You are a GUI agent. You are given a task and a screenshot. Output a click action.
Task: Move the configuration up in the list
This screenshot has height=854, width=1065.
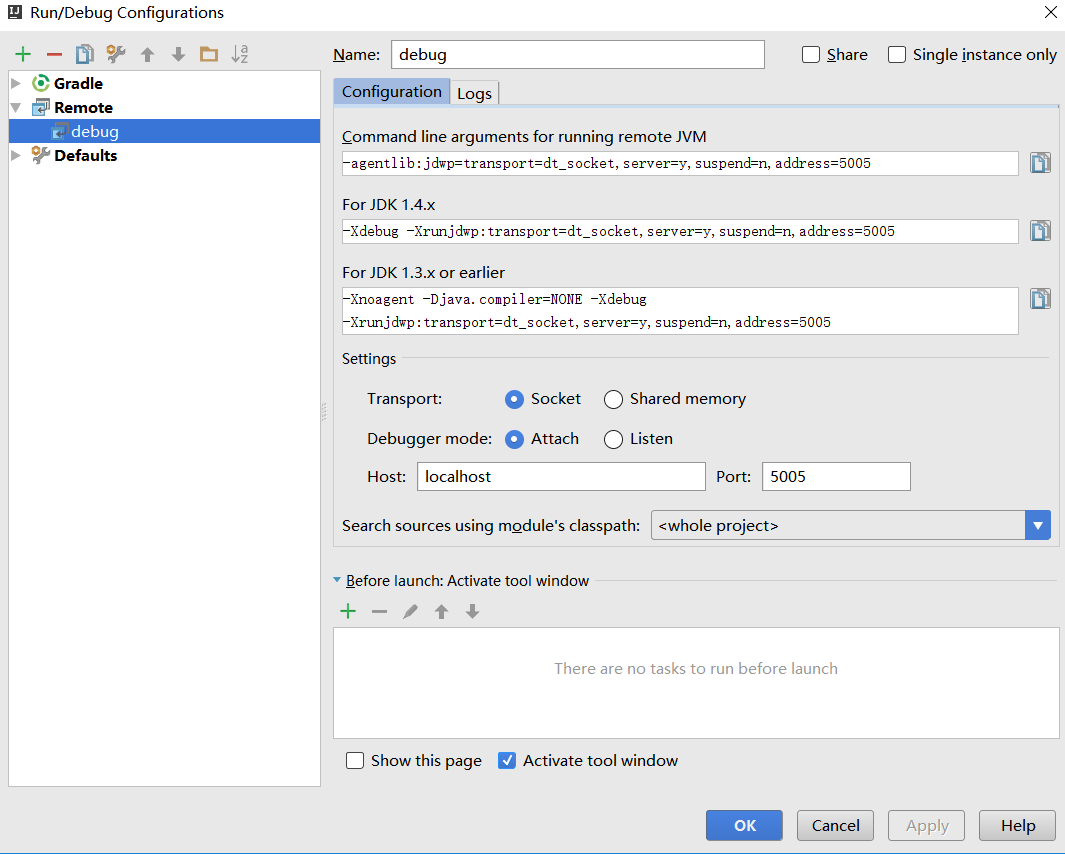[x=148, y=53]
